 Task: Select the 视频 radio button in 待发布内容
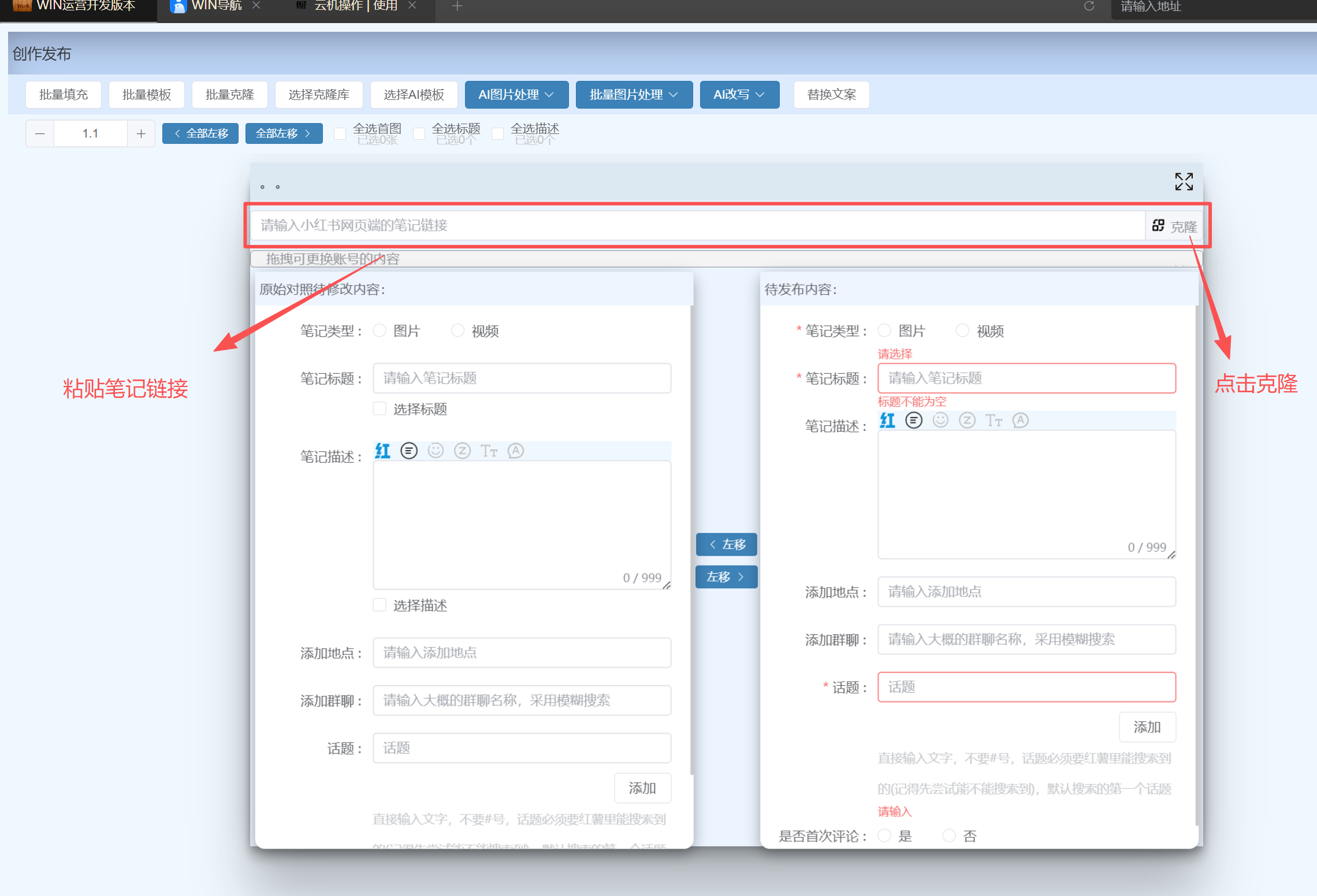click(962, 330)
